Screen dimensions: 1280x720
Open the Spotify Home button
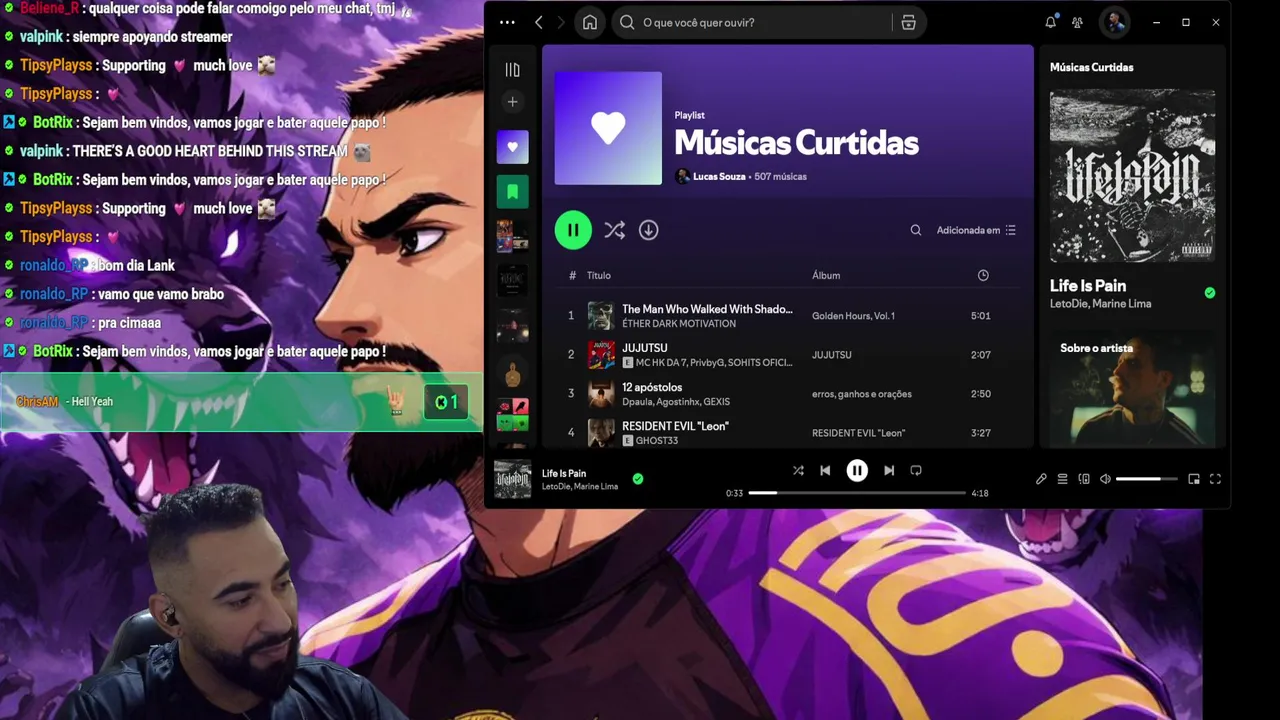pyautogui.click(x=590, y=22)
